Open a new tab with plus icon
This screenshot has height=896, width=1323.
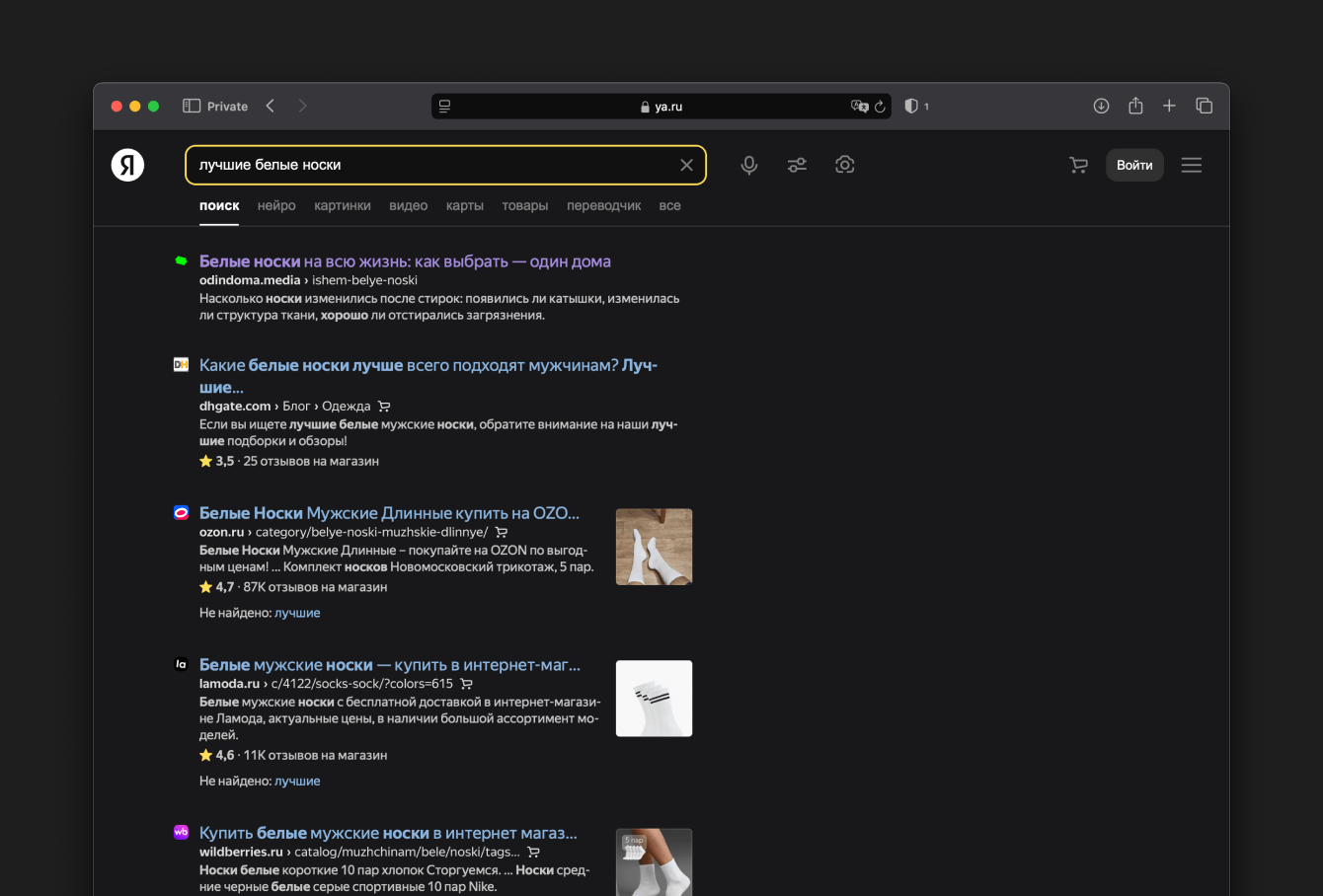pyautogui.click(x=1169, y=106)
